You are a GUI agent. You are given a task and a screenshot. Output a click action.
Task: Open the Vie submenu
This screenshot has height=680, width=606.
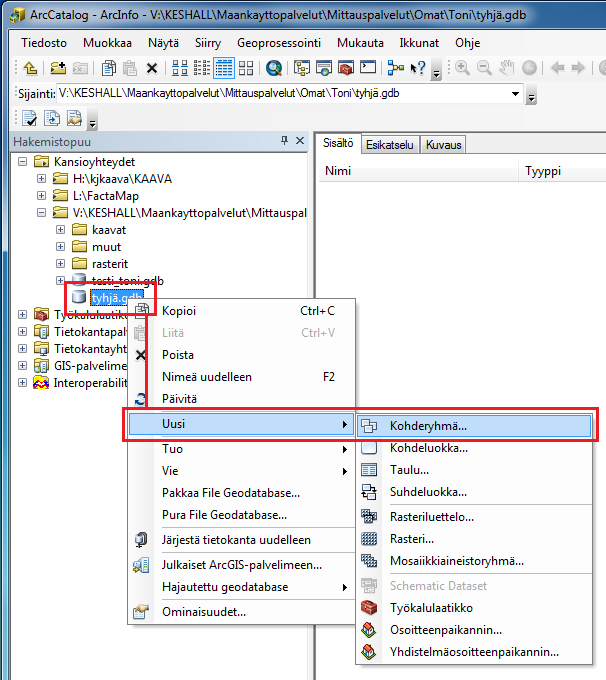pos(241,471)
